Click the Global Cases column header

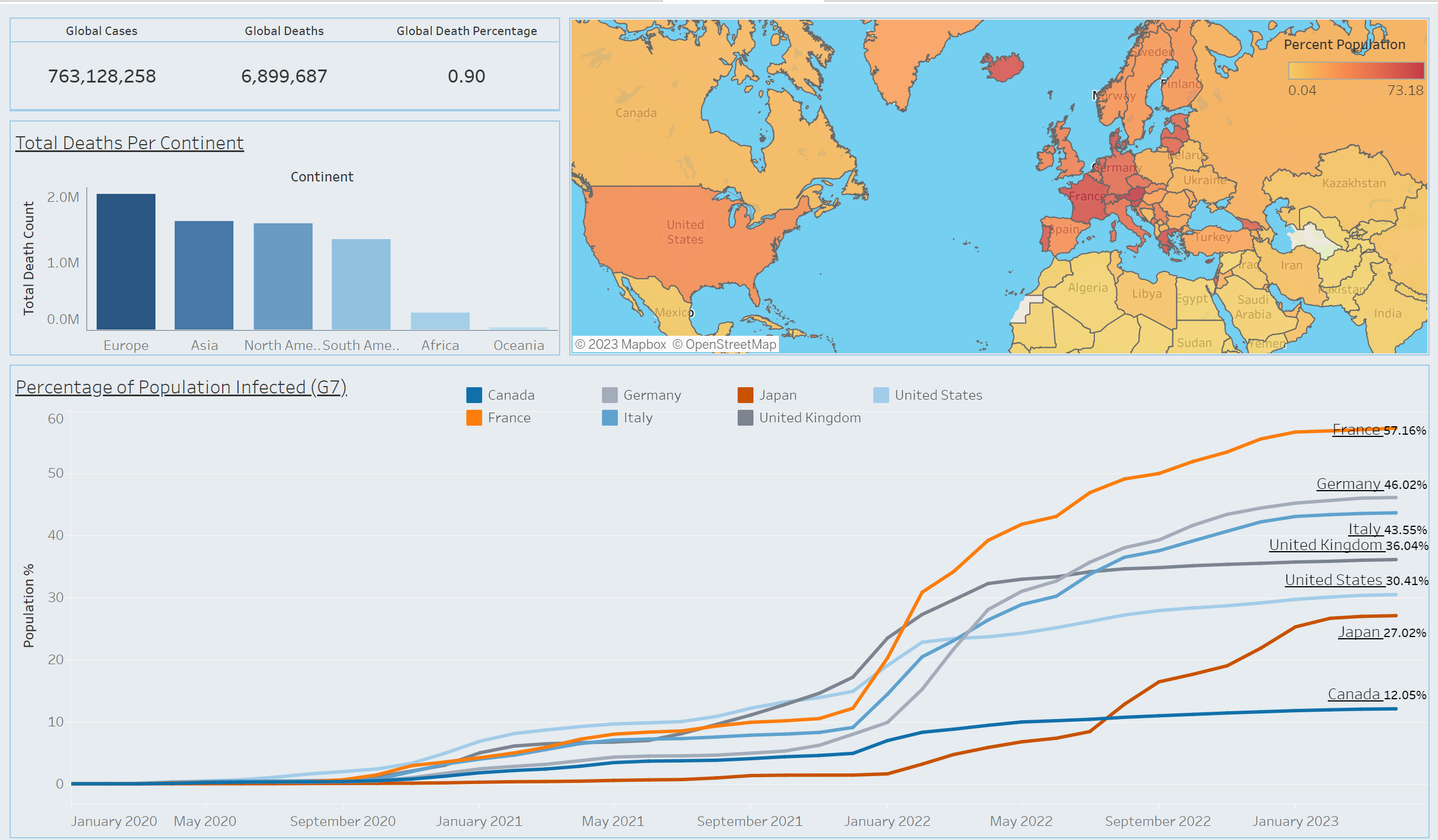click(x=102, y=31)
